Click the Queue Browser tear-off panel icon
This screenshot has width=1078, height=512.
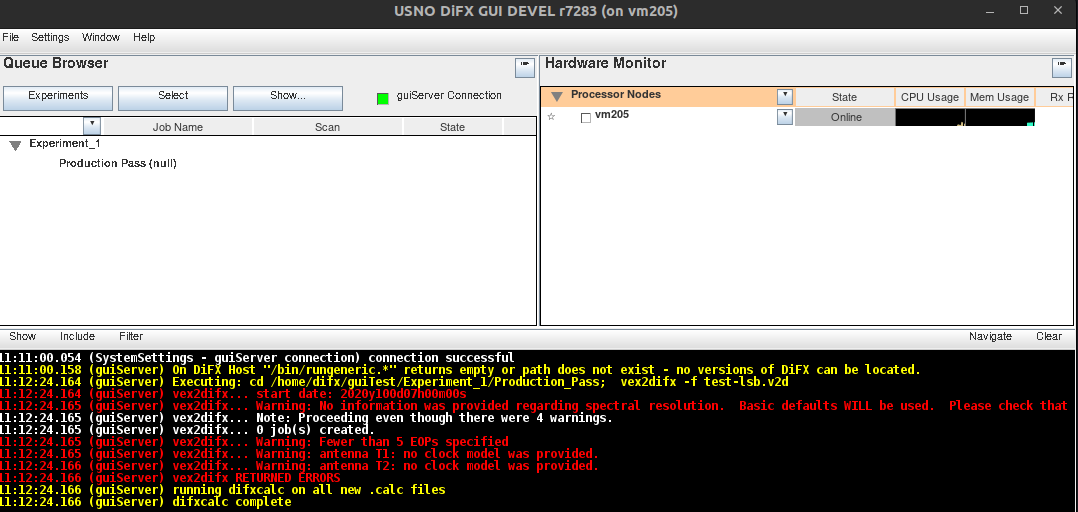[525, 67]
